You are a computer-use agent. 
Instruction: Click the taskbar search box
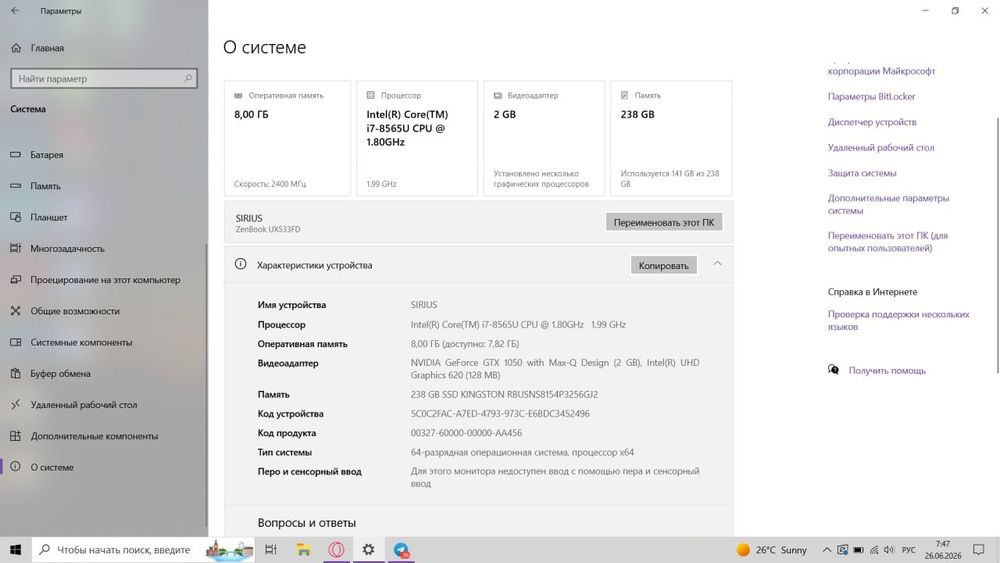143,550
